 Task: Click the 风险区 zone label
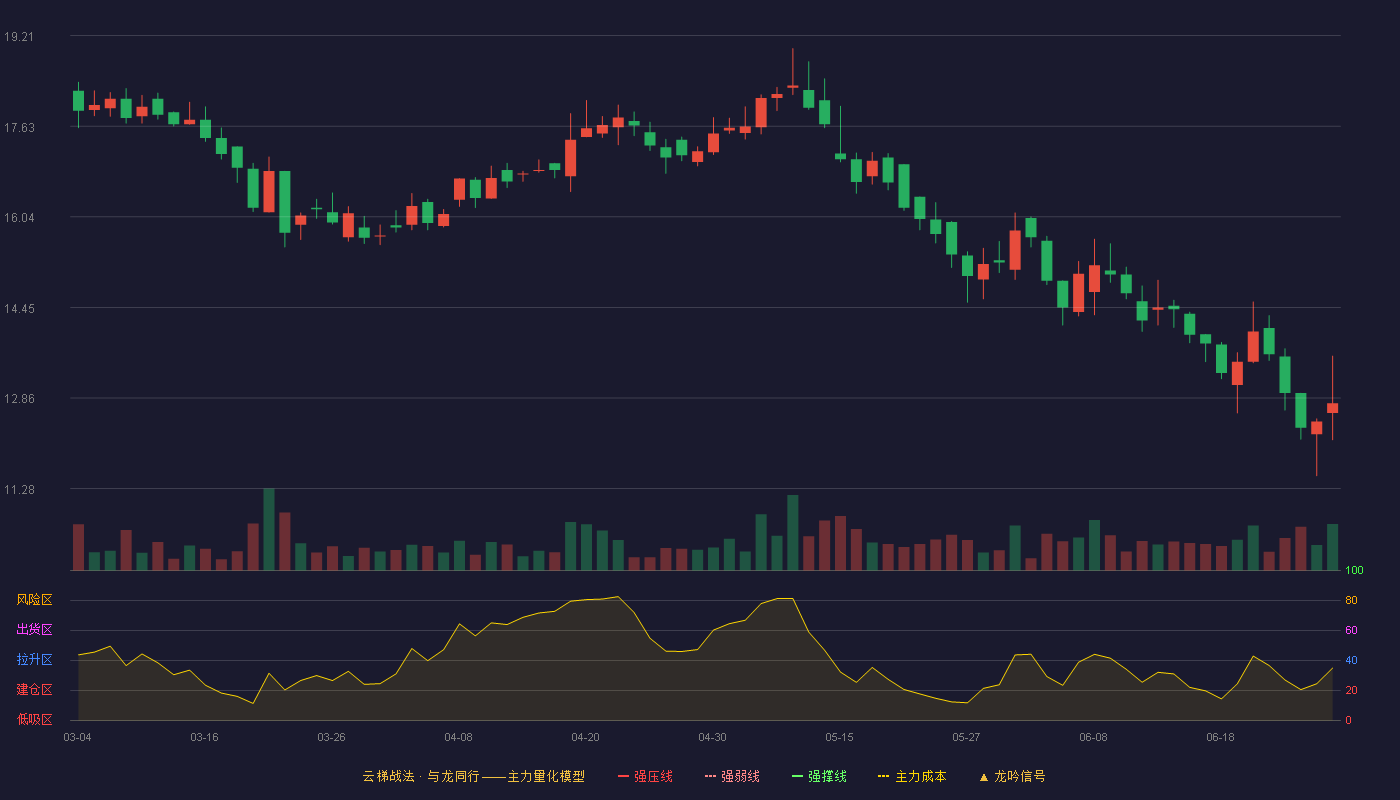point(34,600)
